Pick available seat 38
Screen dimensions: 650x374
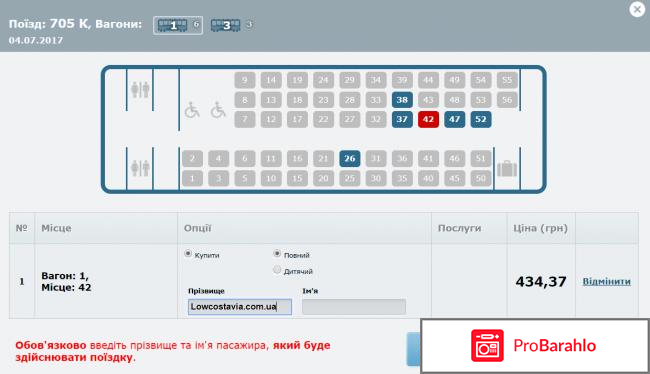point(402,100)
